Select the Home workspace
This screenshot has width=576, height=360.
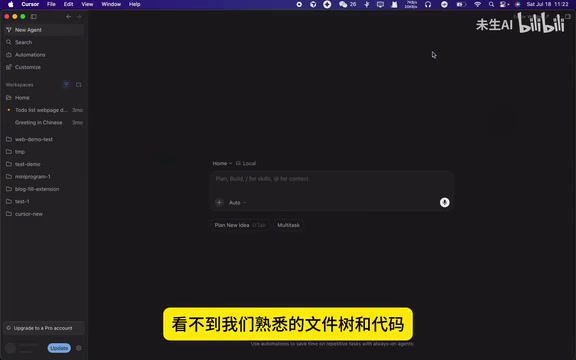tap(43, 98)
